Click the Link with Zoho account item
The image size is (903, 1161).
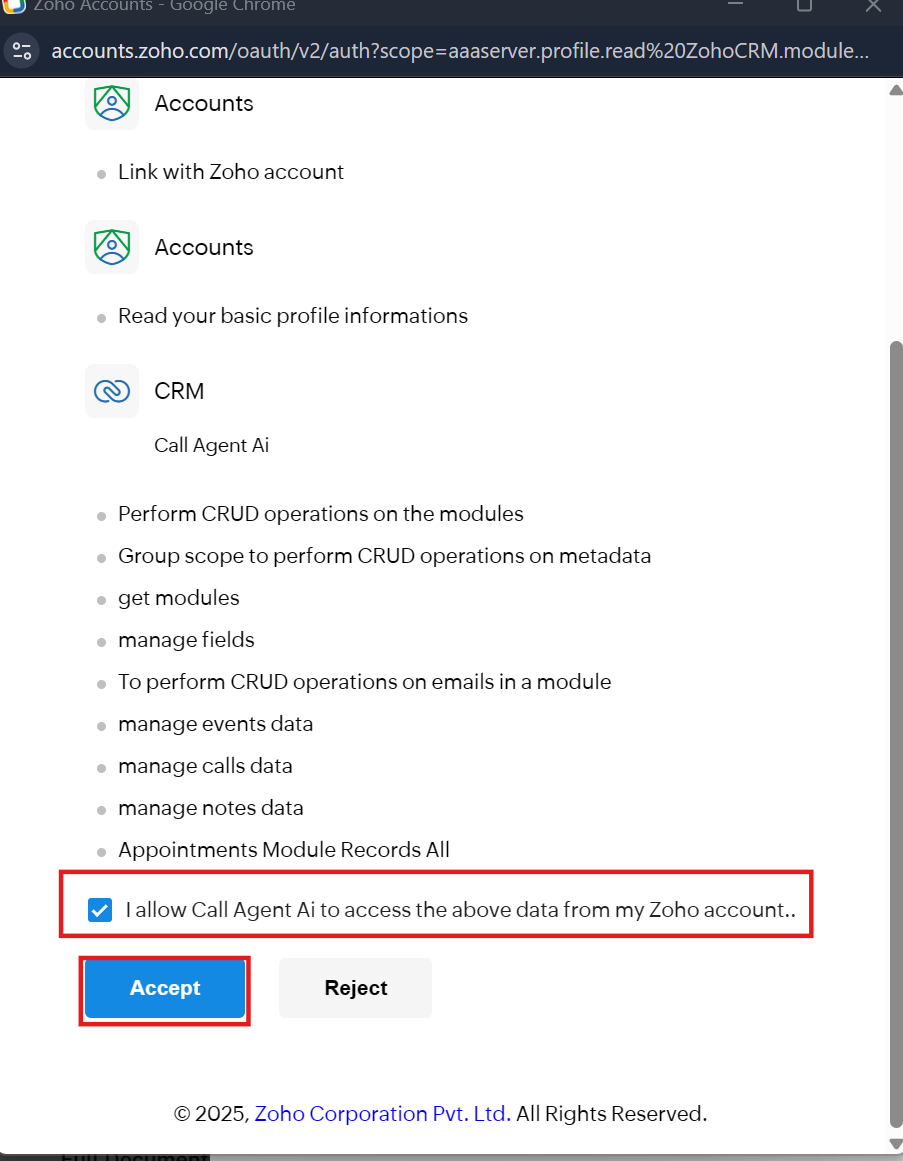(x=230, y=172)
